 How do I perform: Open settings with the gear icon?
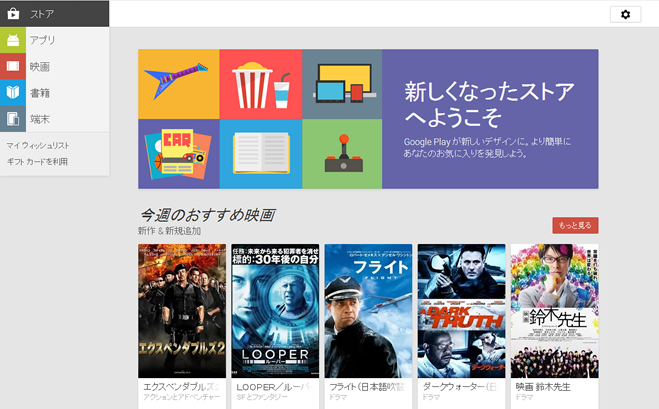point(625,15)
